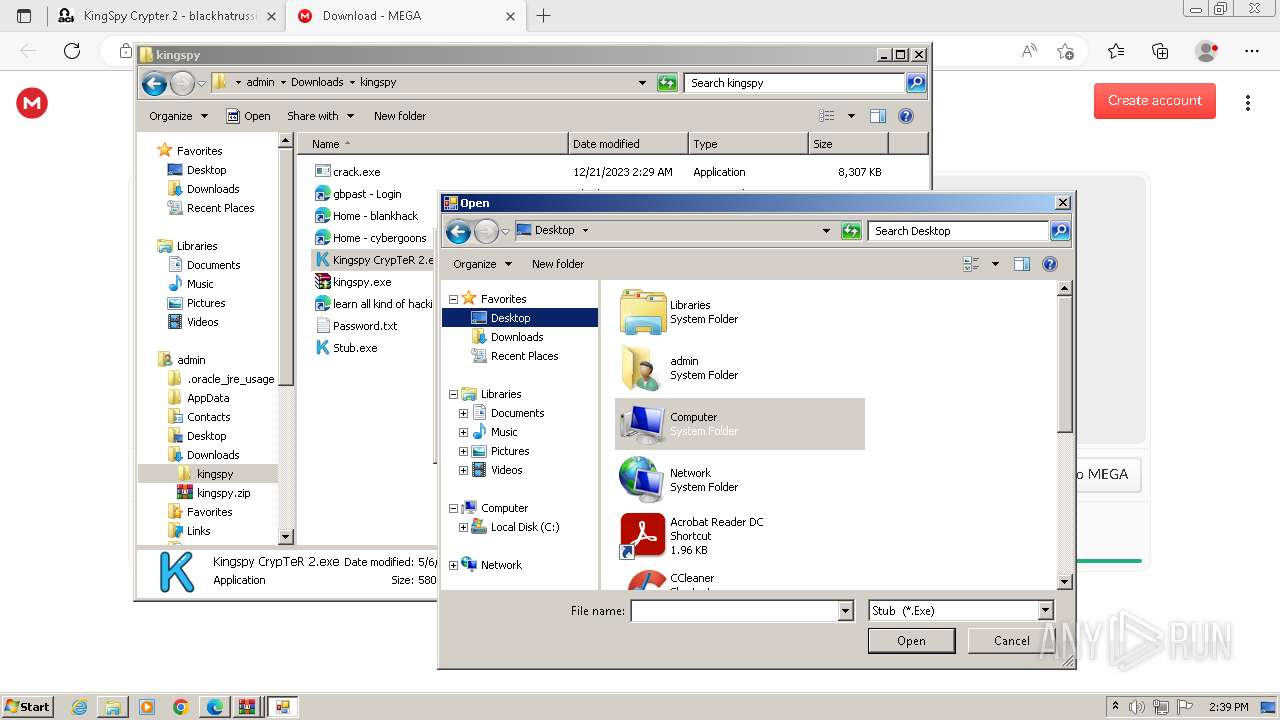
Task: Select Downloads in the Open dialog favorites
Action: 517,337
